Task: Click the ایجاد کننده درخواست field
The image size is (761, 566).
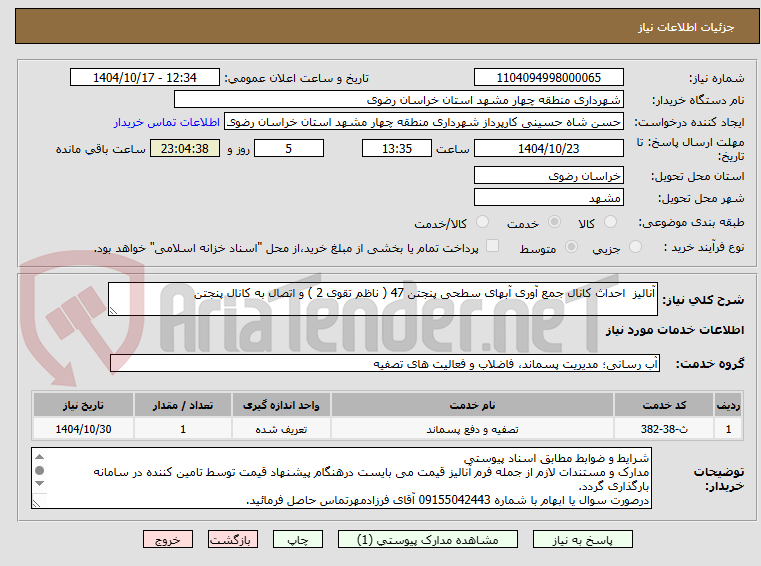Action: pyautogui.click(x=424, y=122)
